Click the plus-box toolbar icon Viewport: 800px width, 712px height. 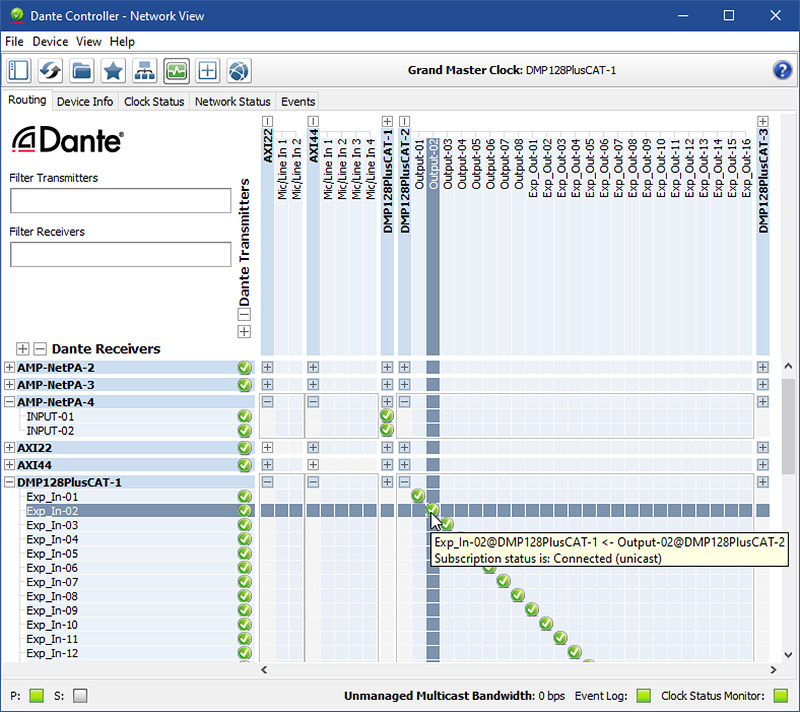pos(207,70)
